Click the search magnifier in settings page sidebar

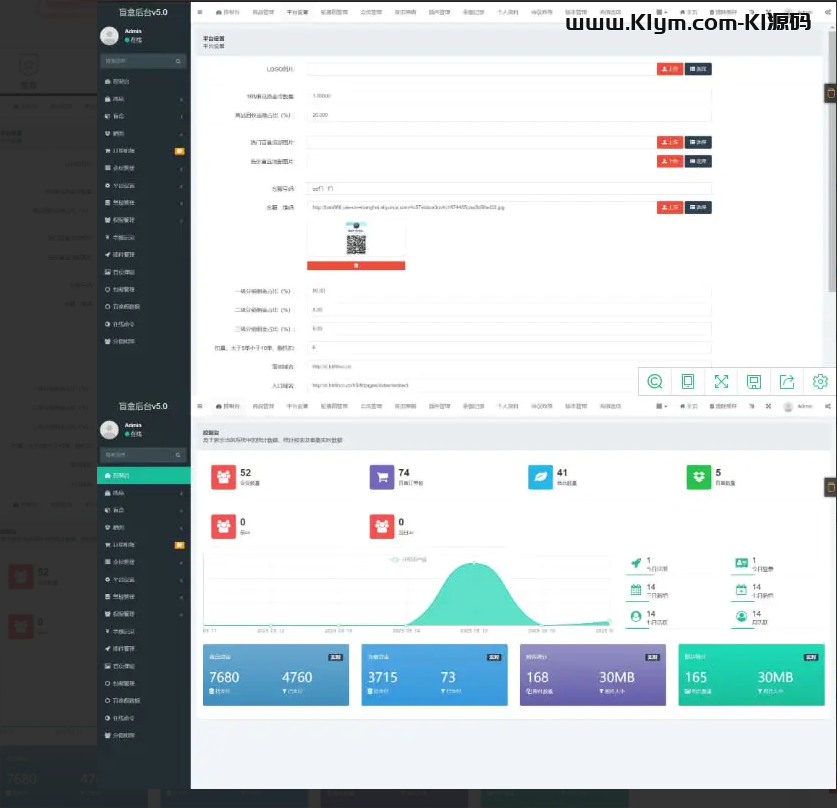click(178, 61)
